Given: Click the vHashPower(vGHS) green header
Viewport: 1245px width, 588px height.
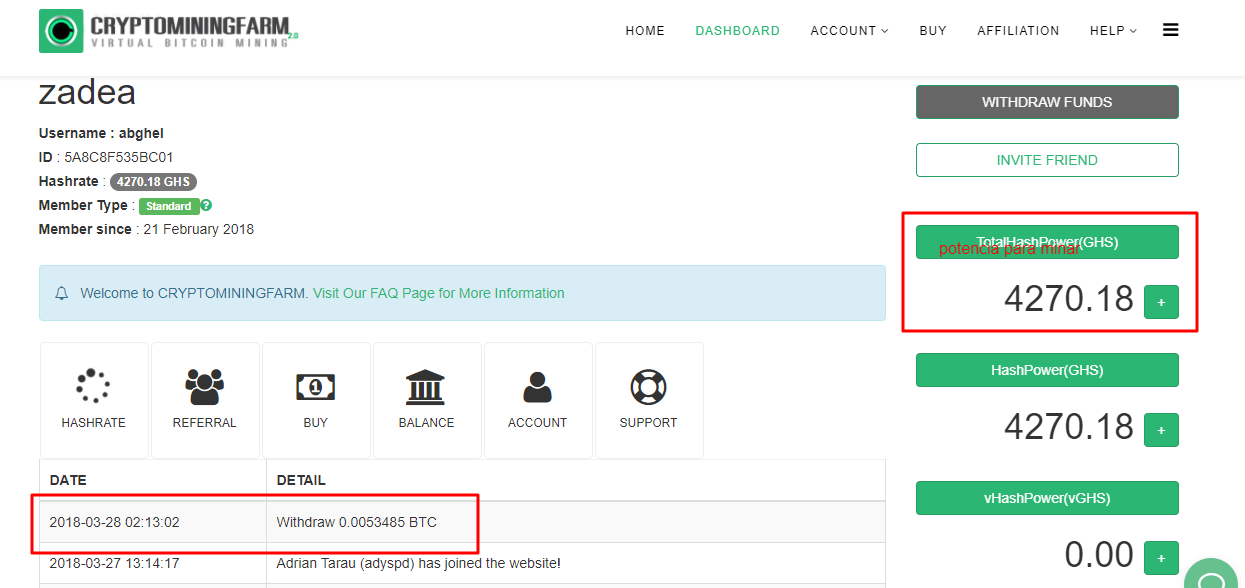Looking at the screenshot, I should click(x=1047, y=498).
